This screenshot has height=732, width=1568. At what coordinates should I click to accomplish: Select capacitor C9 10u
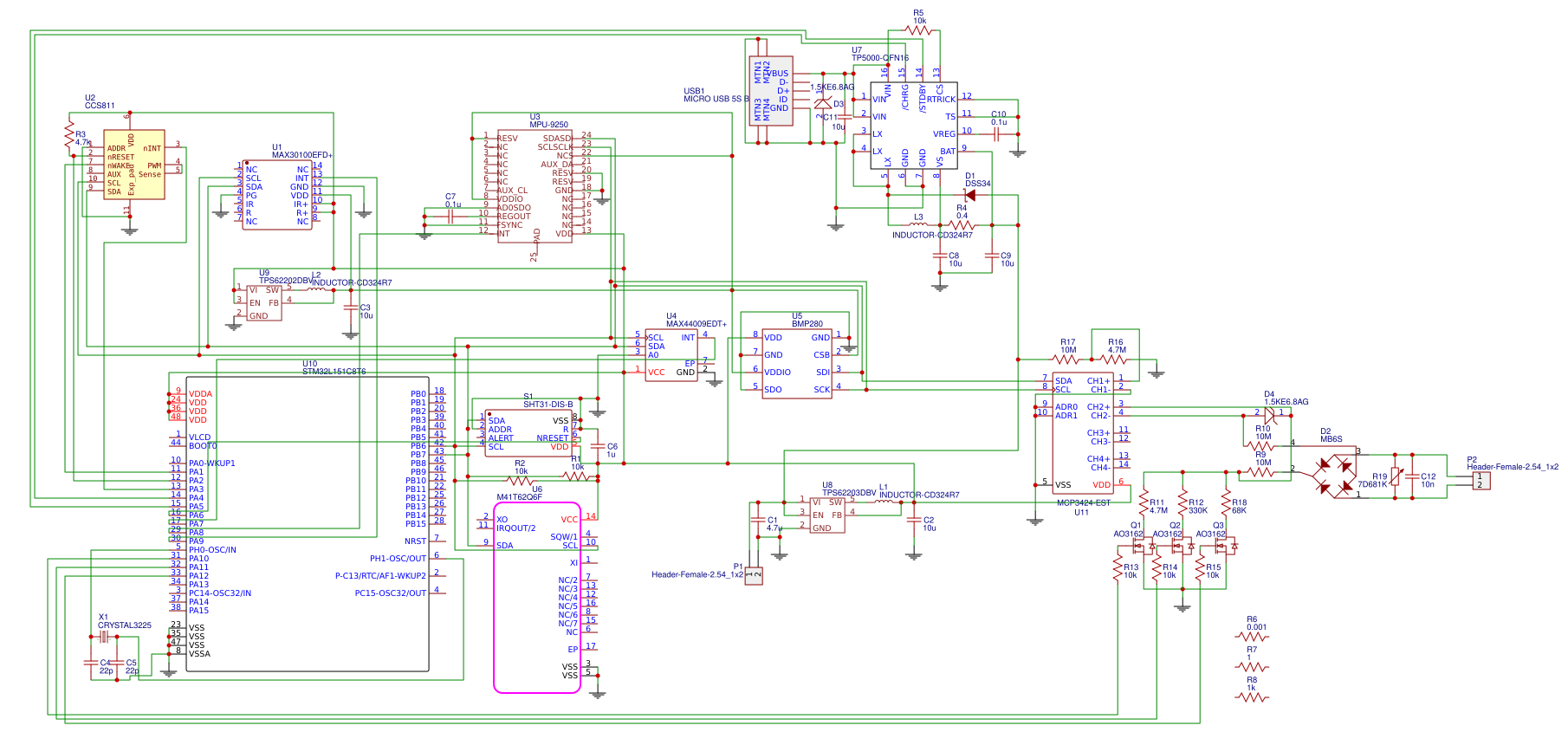pos(992,256)
